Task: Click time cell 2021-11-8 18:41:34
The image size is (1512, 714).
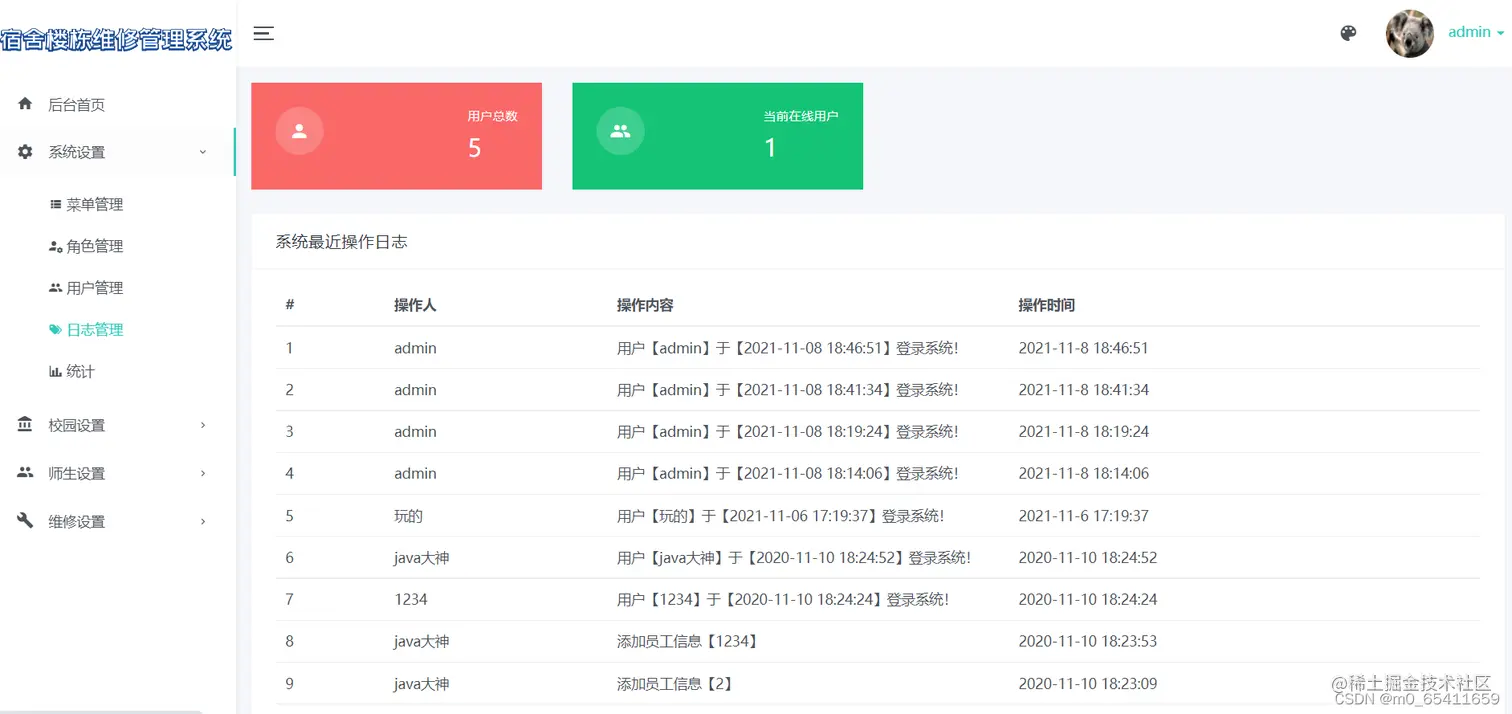Action: [1084, 390]
